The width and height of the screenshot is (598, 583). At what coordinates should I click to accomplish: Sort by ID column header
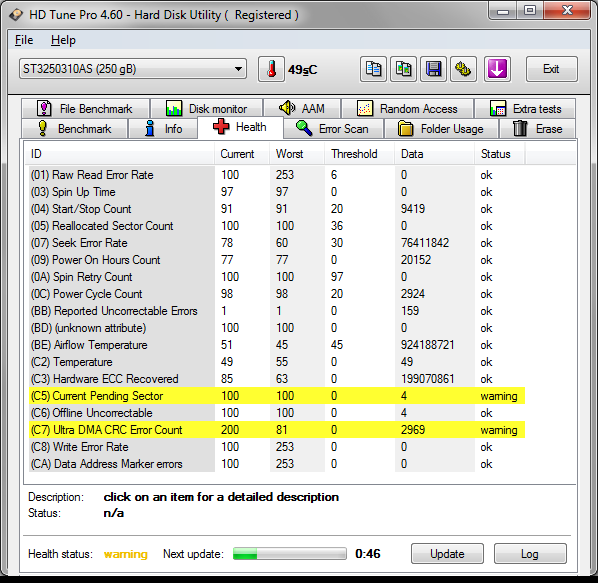(x=119, y=154)
